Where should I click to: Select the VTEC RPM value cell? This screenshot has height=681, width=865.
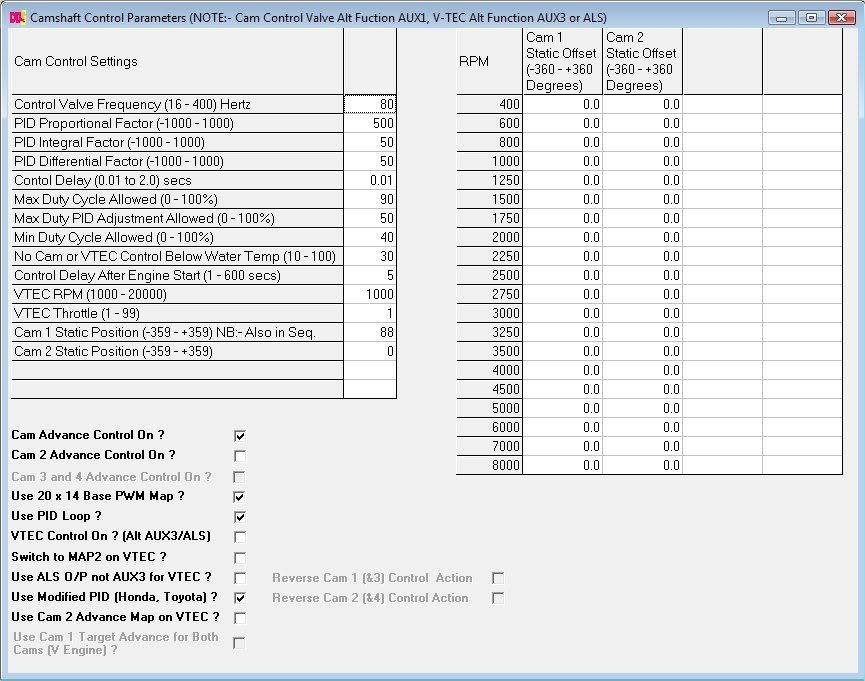[x=370, y=294]
